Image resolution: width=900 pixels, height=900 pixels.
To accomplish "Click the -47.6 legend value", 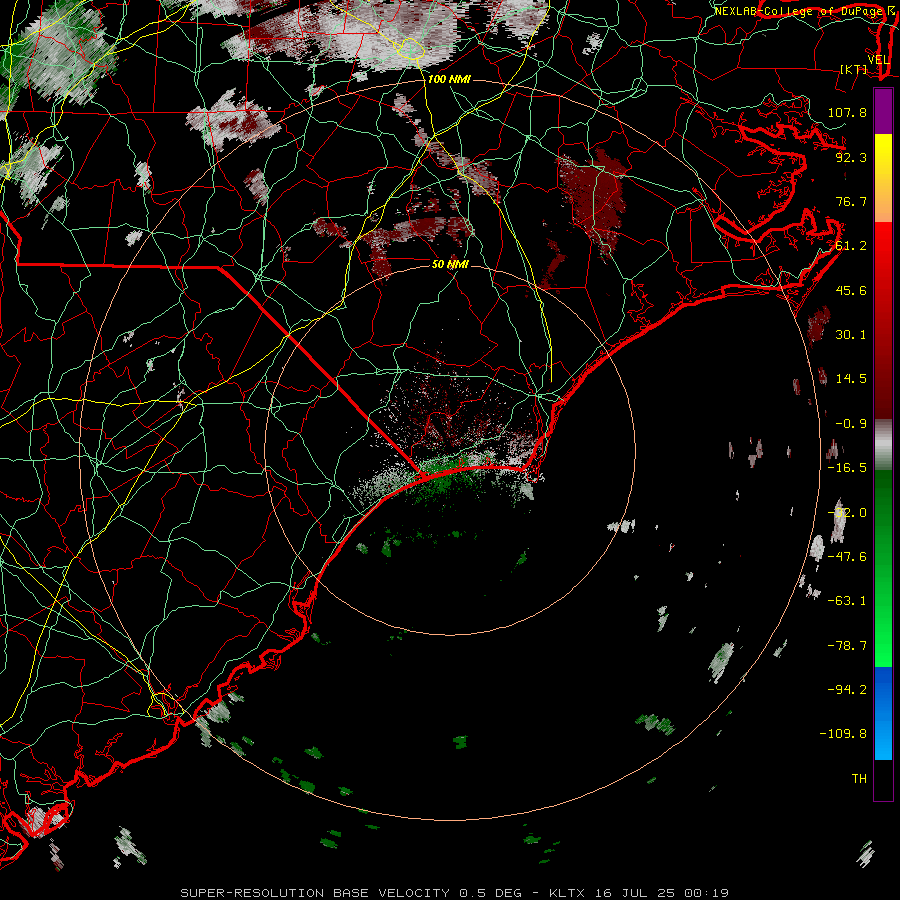I will pyautogui.click(x=847, y=557).
